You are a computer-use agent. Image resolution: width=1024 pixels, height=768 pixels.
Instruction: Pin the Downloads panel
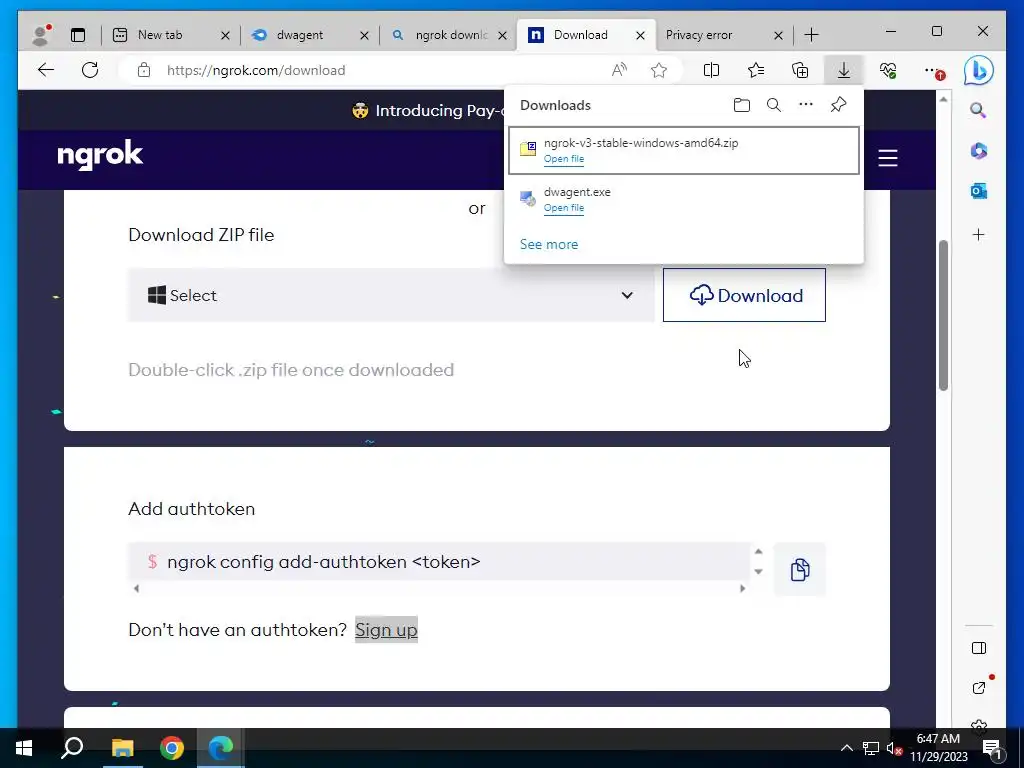(839, 105)
